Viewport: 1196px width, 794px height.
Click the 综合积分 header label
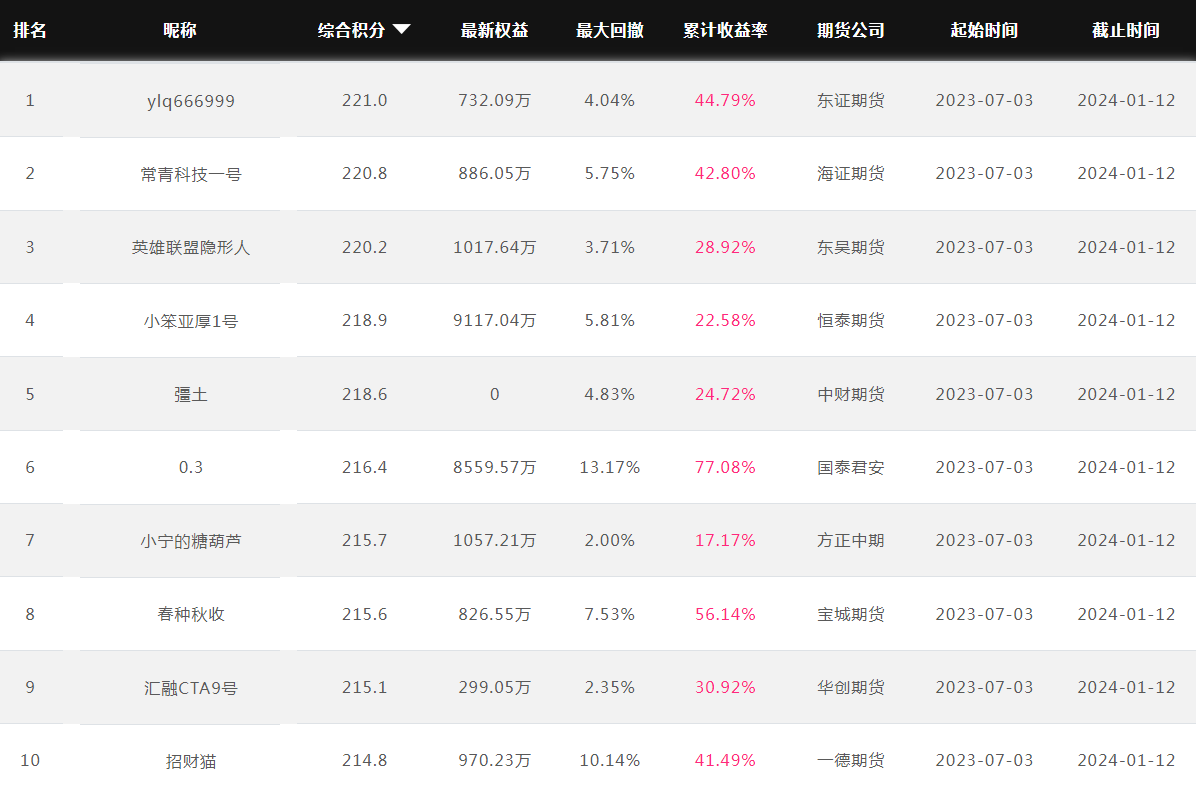point(352,31)
